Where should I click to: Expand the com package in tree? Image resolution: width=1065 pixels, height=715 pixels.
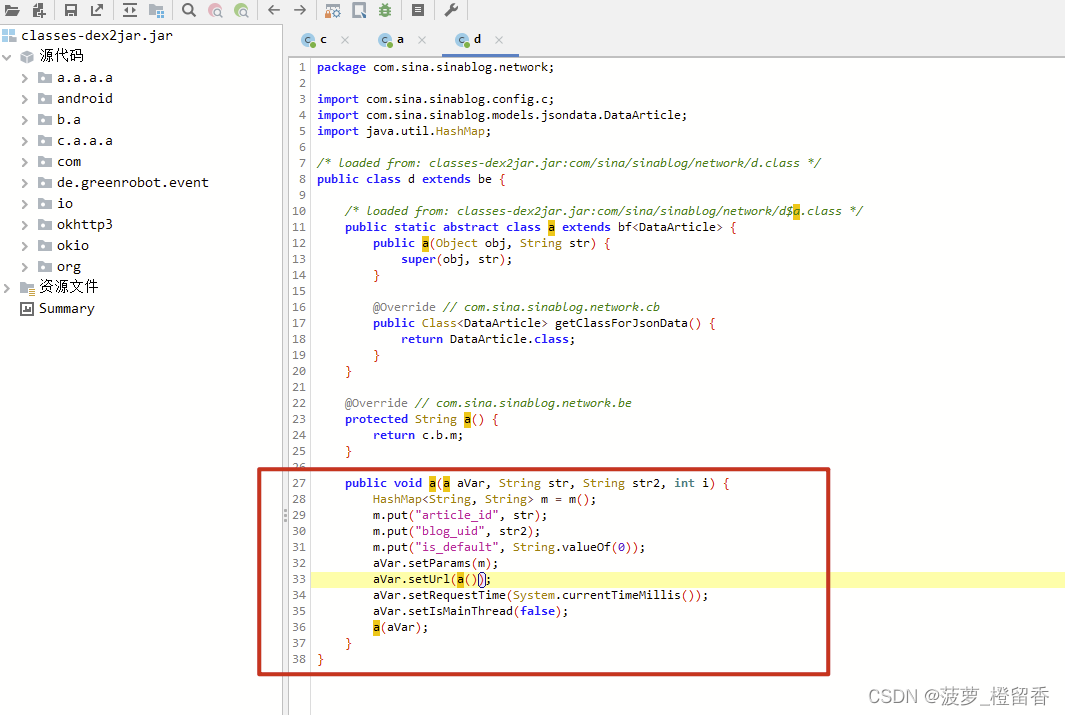(24, 162)
